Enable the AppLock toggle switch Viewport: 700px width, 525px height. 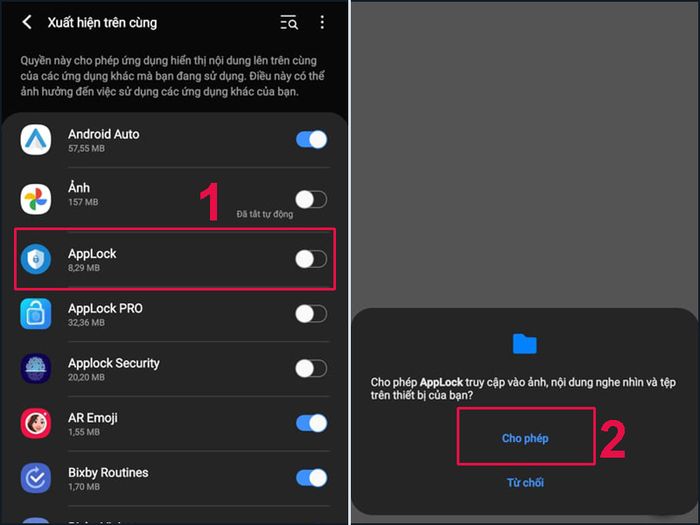pyautogui.click(x=311, y=259)
